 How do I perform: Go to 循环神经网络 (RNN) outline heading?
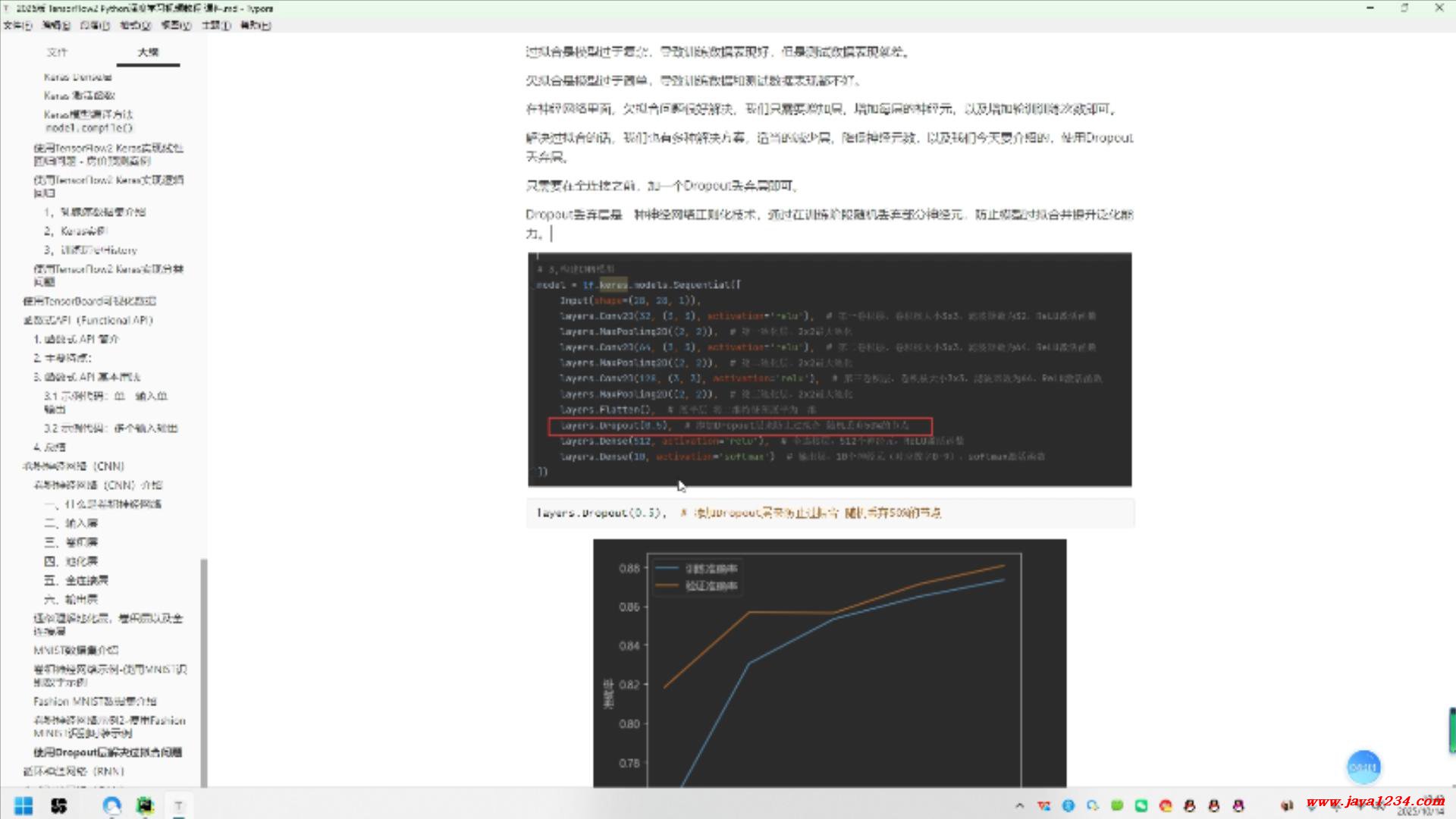click(74, 771)
